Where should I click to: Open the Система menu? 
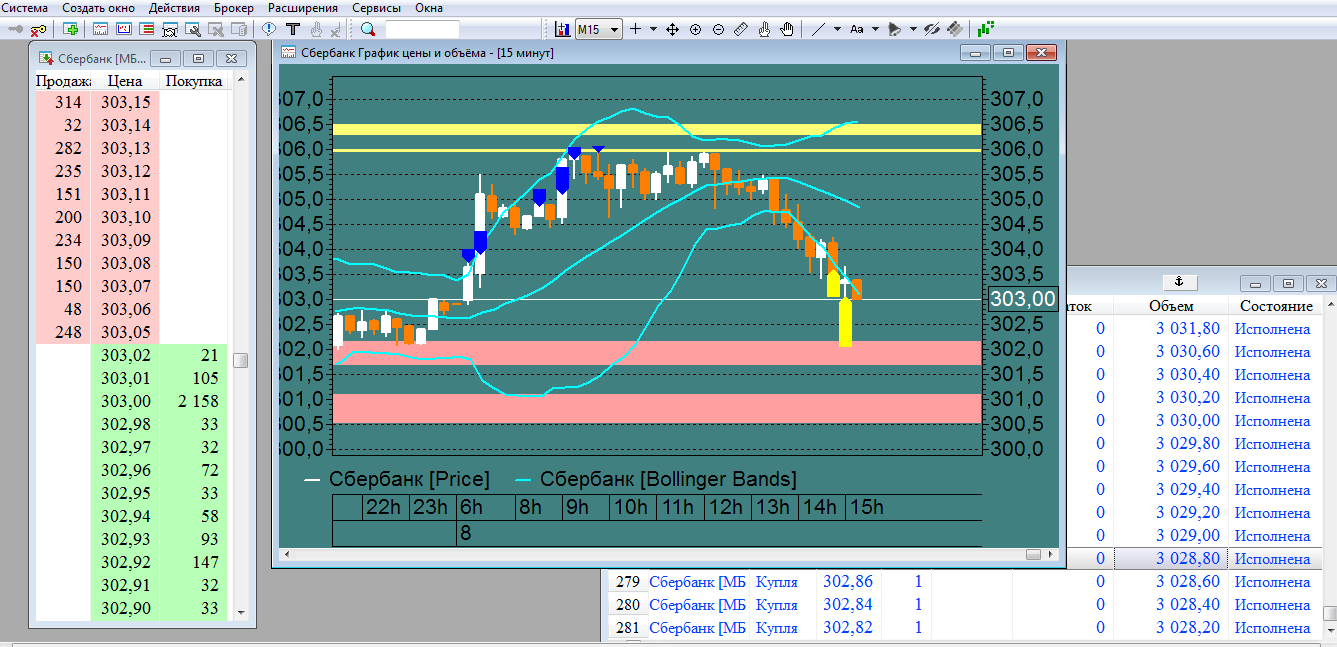(24, 7)
